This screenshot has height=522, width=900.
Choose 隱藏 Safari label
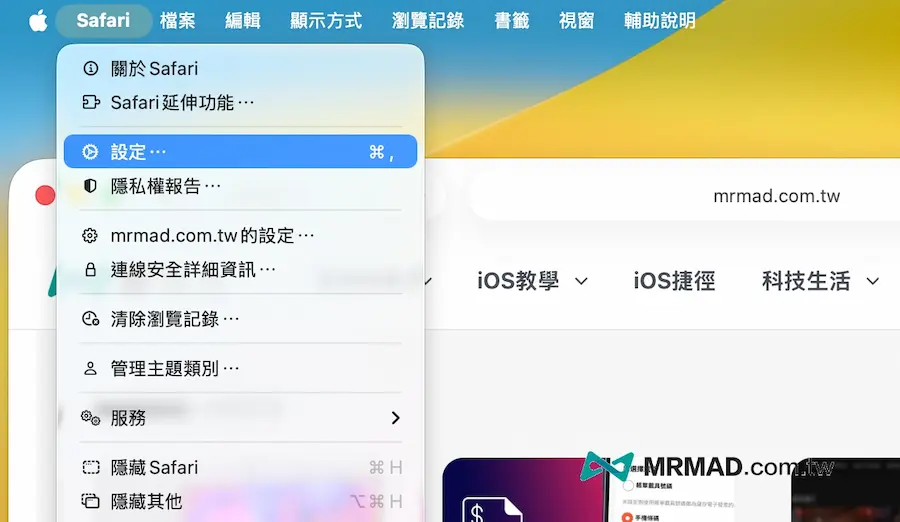(154, 468)
